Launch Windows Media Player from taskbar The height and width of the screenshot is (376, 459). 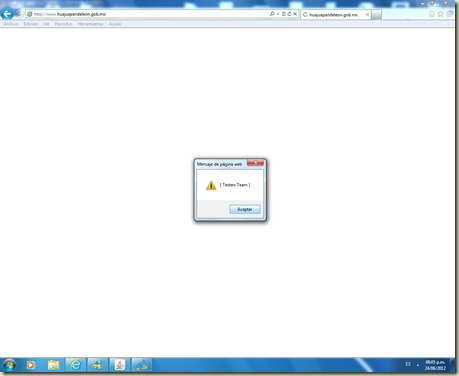pyautogui.click(x=31, y=365)
